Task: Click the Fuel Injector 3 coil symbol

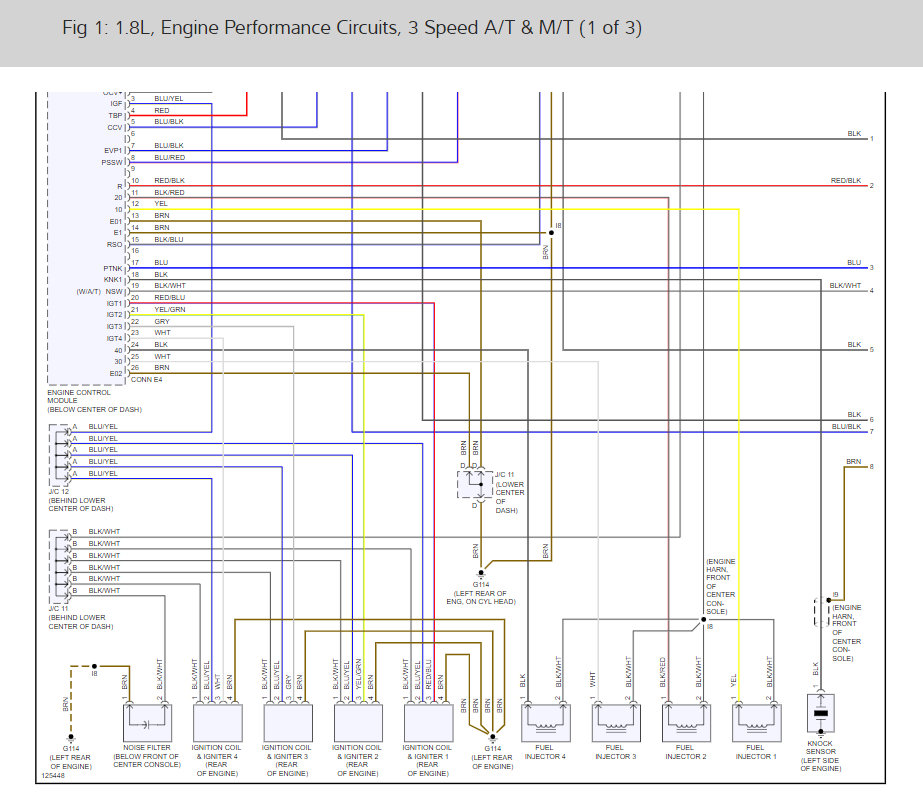Action: point(616,722)
